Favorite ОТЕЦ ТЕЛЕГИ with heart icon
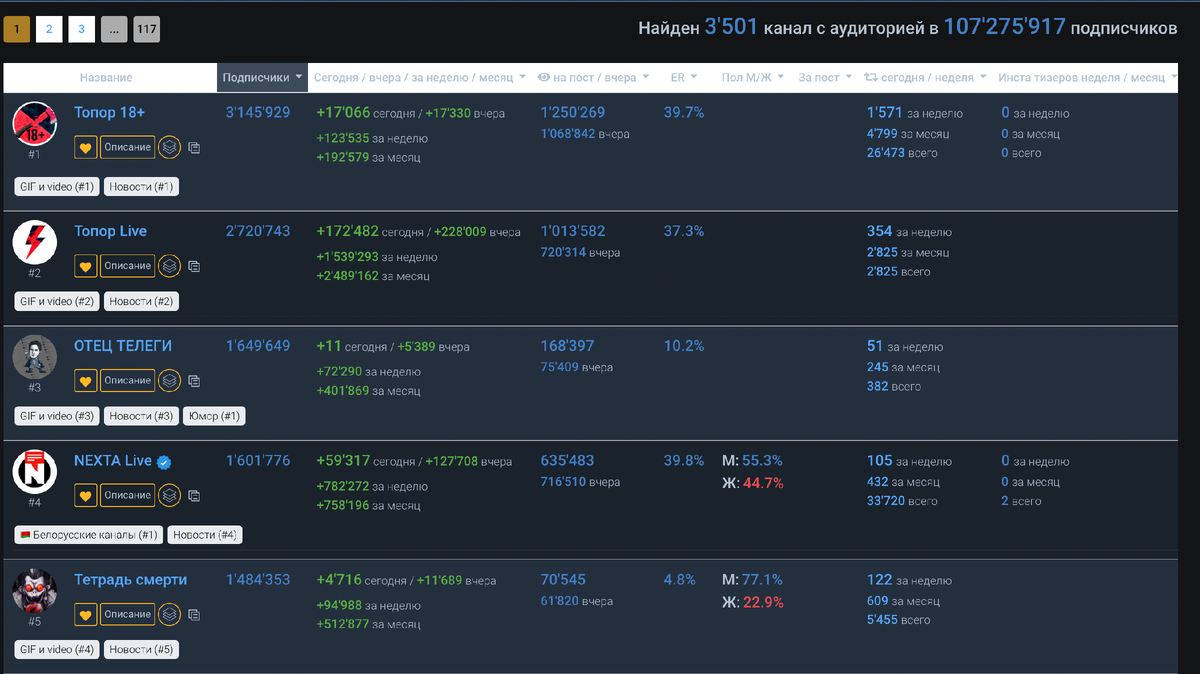This screenshot has width=1200, height=674. click(86, 380)
